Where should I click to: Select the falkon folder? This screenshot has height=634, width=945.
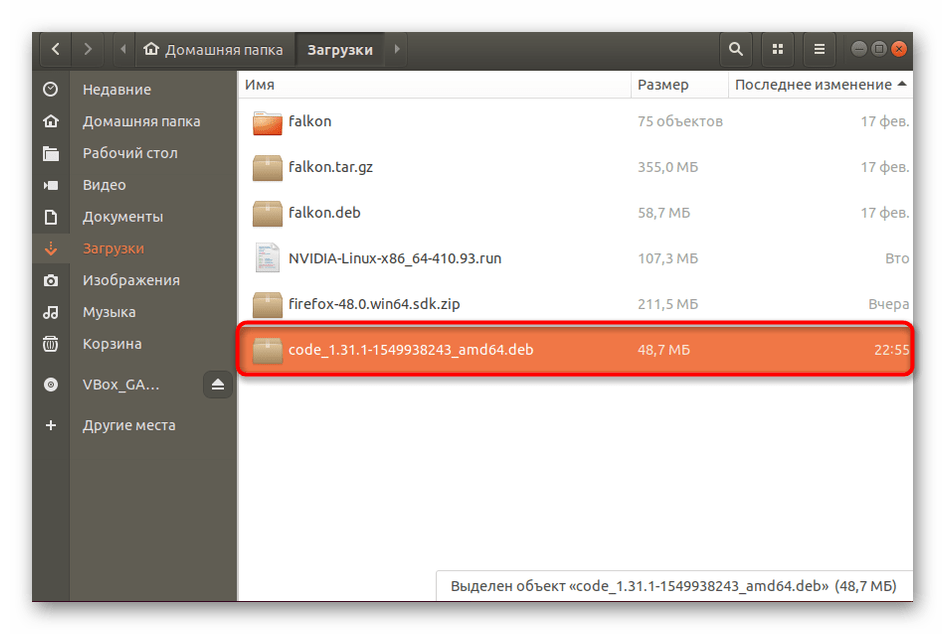(x=576, y=121)
